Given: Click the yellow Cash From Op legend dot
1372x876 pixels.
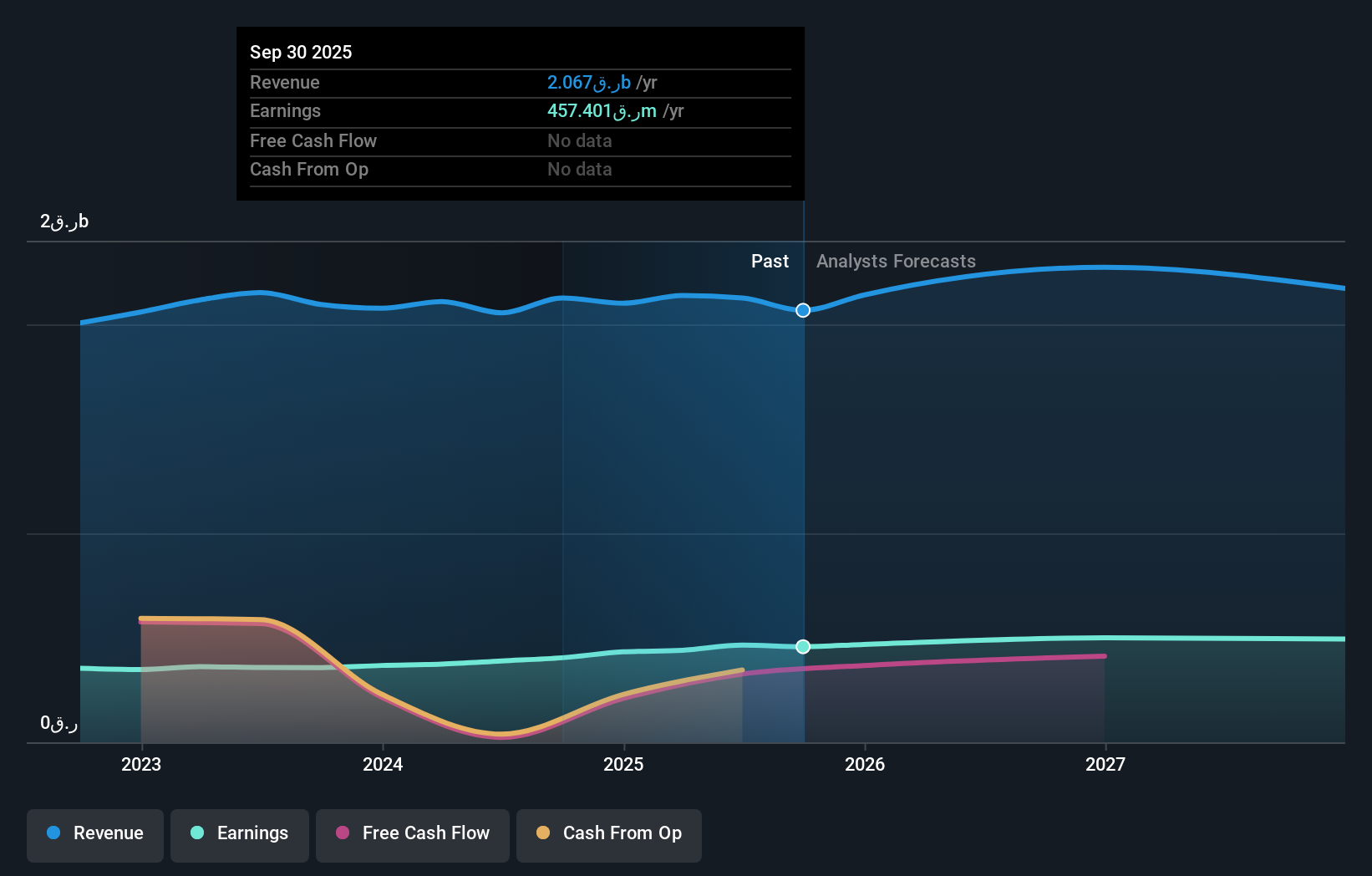Looking at the screenshot, I should click(x=543, y=834).
